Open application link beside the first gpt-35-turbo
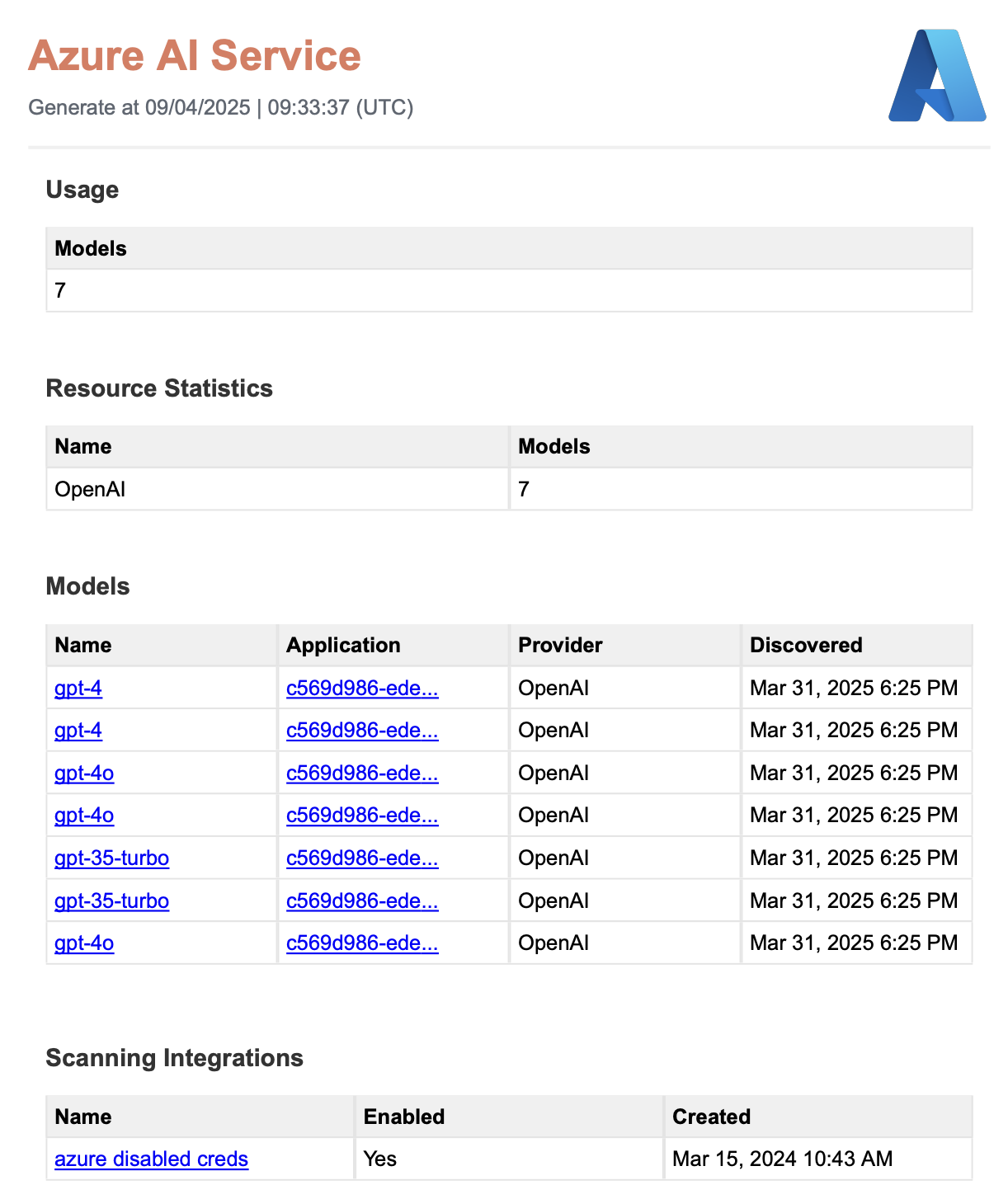The image size is (1008, 1199). coord(362,858)
